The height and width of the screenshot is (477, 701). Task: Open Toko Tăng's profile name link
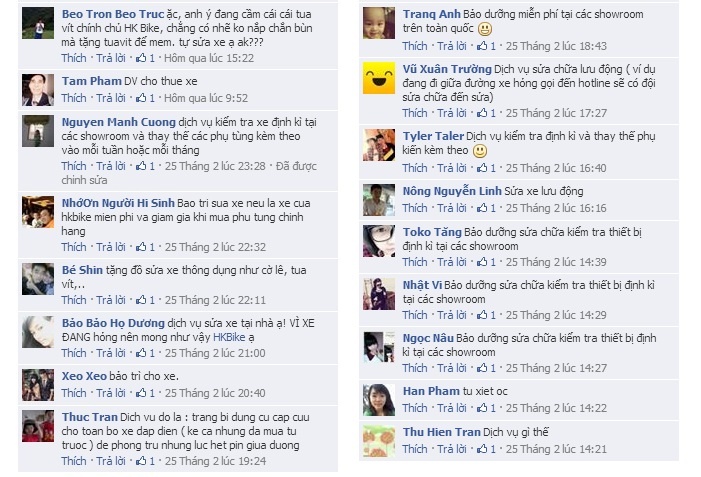pos(432,232)
